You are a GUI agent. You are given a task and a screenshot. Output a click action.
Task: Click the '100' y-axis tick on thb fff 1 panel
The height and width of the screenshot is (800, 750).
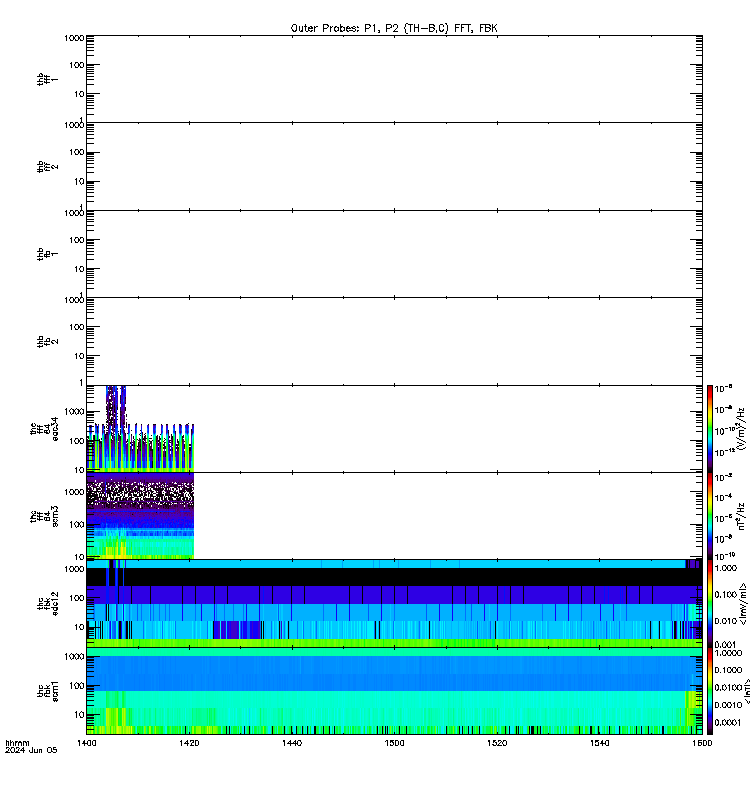click(x=77, y=65)
